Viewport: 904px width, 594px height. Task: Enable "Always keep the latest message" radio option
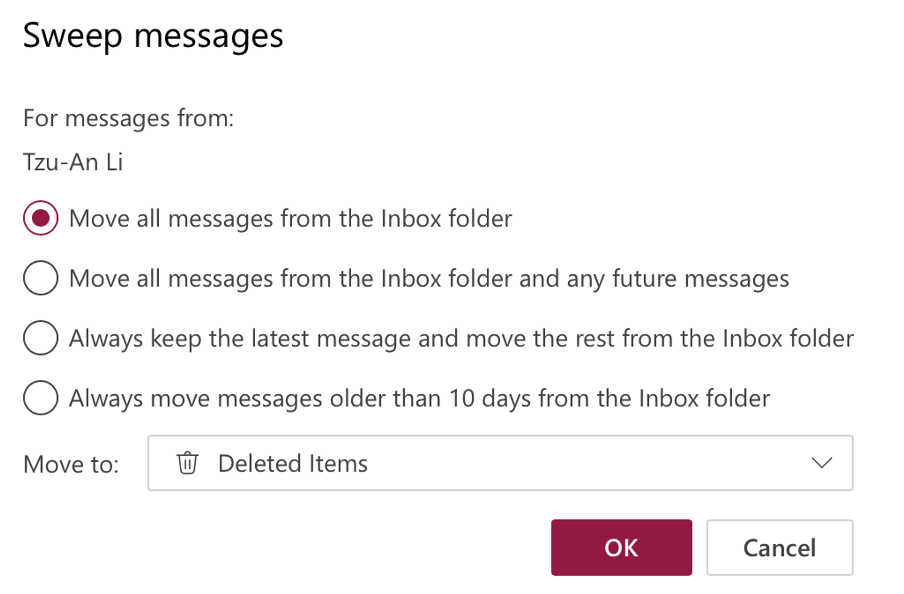40,338
